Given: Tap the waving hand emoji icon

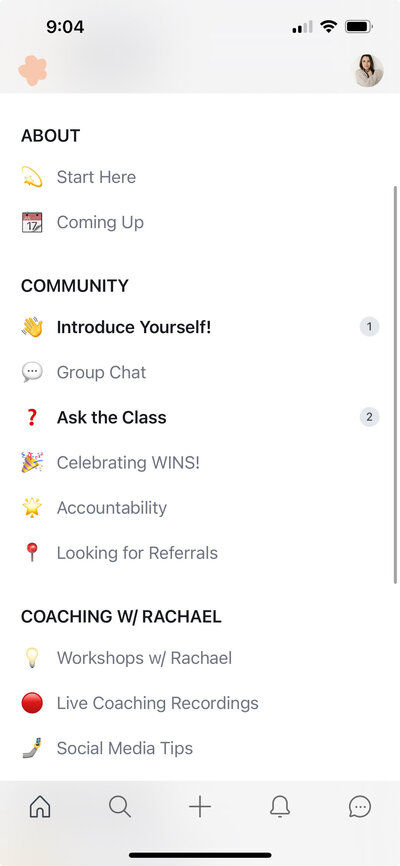Looking at the screenshot, I should click(x=32, y=327).
